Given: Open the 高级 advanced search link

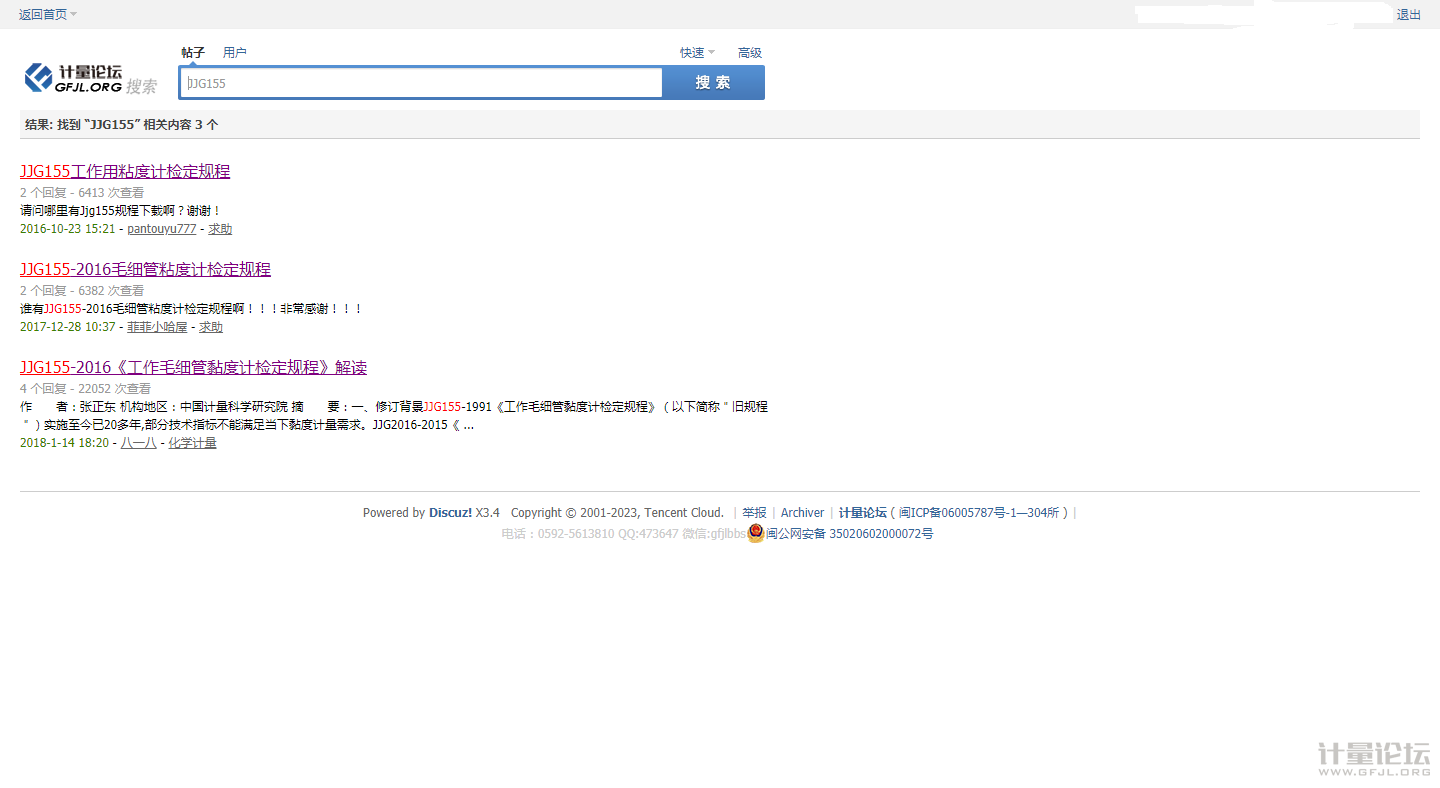Looking at the screenshot, I should click(749, 53).
